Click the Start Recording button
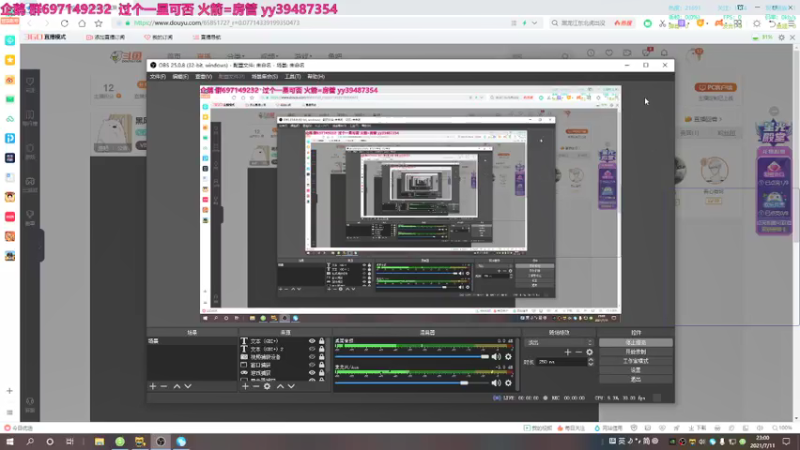Screen dimensions: 800x450 636,352
